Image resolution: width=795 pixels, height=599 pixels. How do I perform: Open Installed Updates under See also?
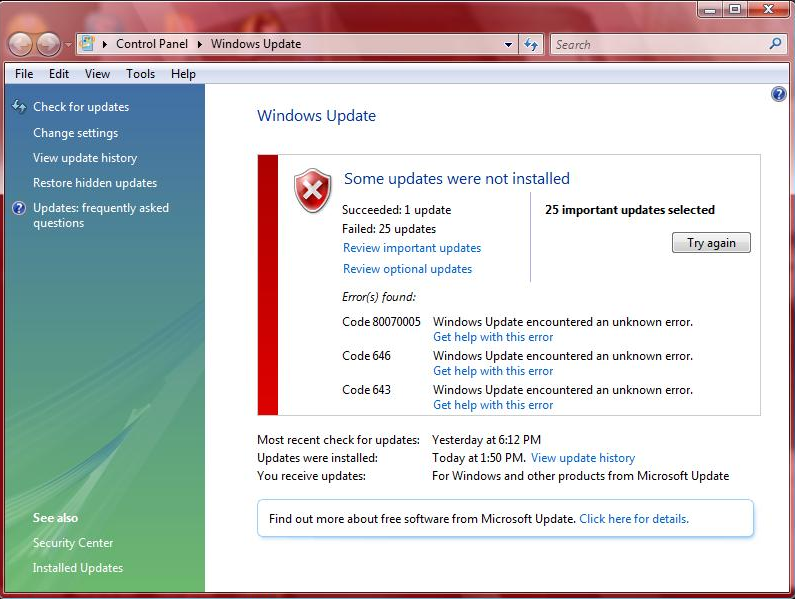click(78, 568)
